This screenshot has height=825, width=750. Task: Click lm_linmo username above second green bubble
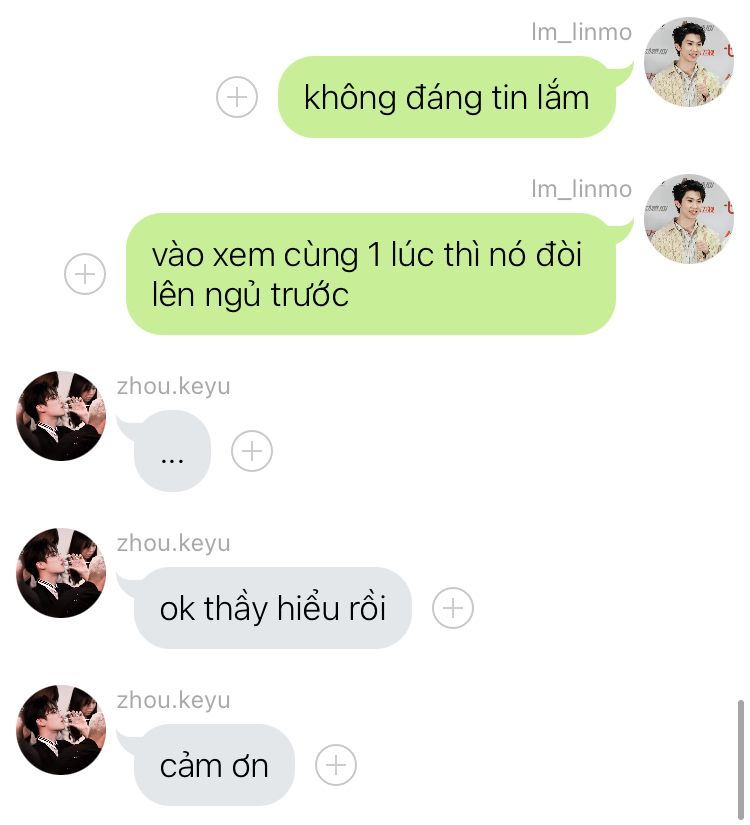point(582,189)
